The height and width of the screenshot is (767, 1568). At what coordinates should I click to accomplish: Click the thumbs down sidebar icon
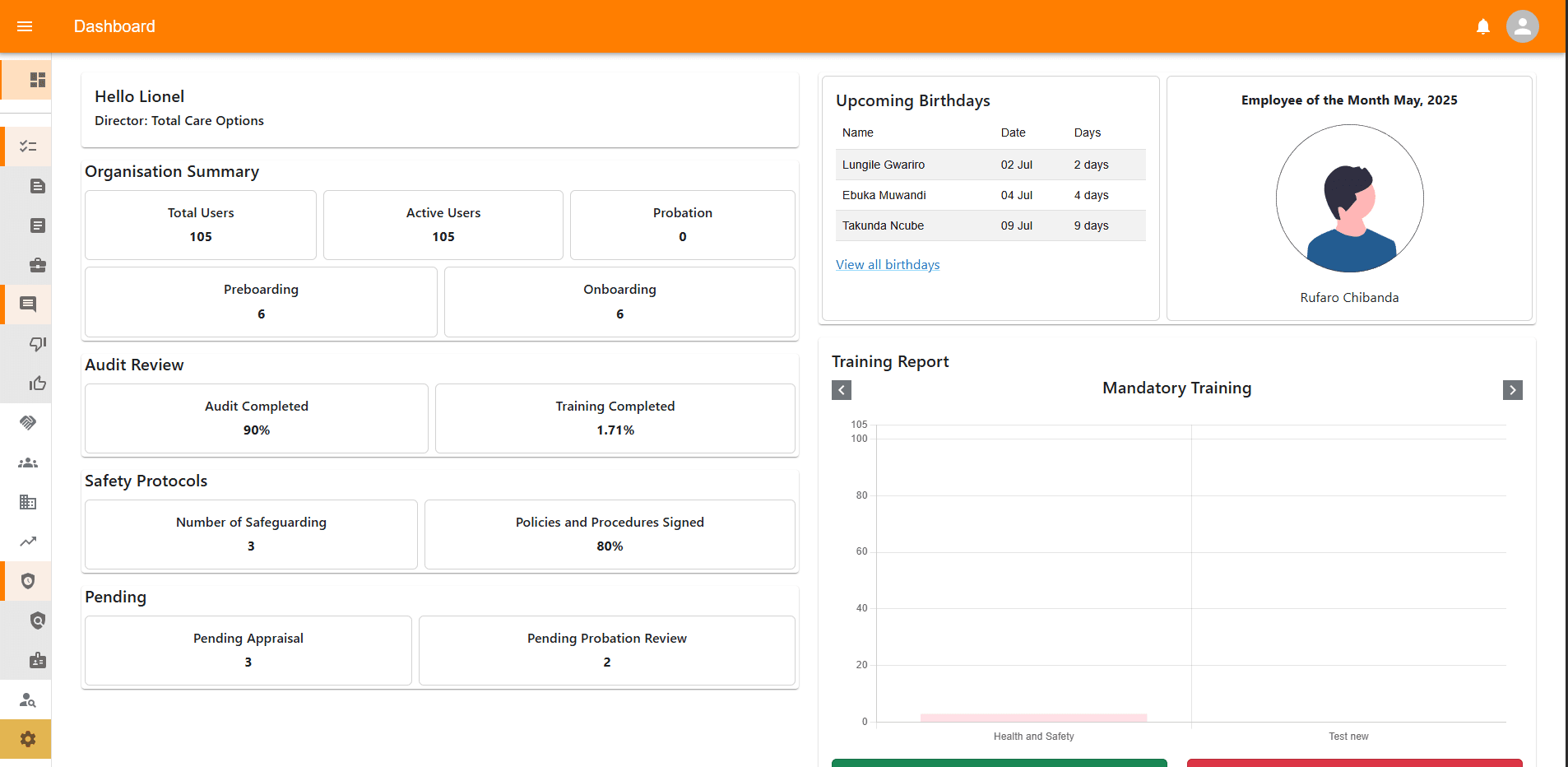pyautogui.click(x=37, y=344)
